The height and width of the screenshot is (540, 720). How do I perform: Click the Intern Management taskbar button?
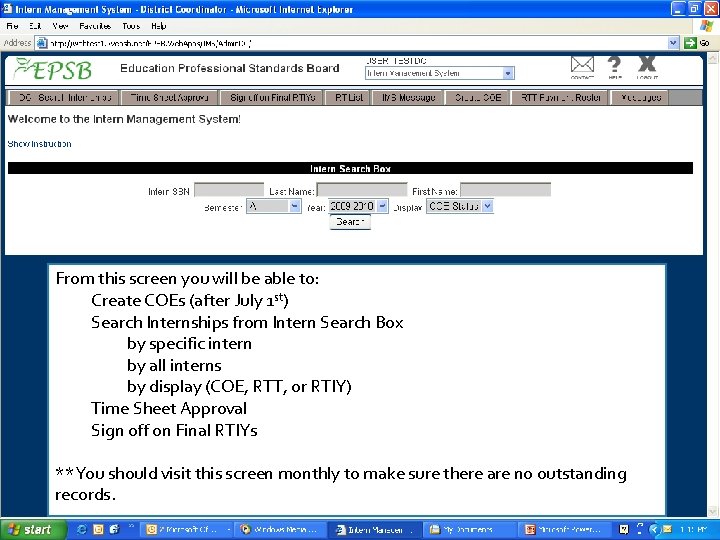point(374,529)
